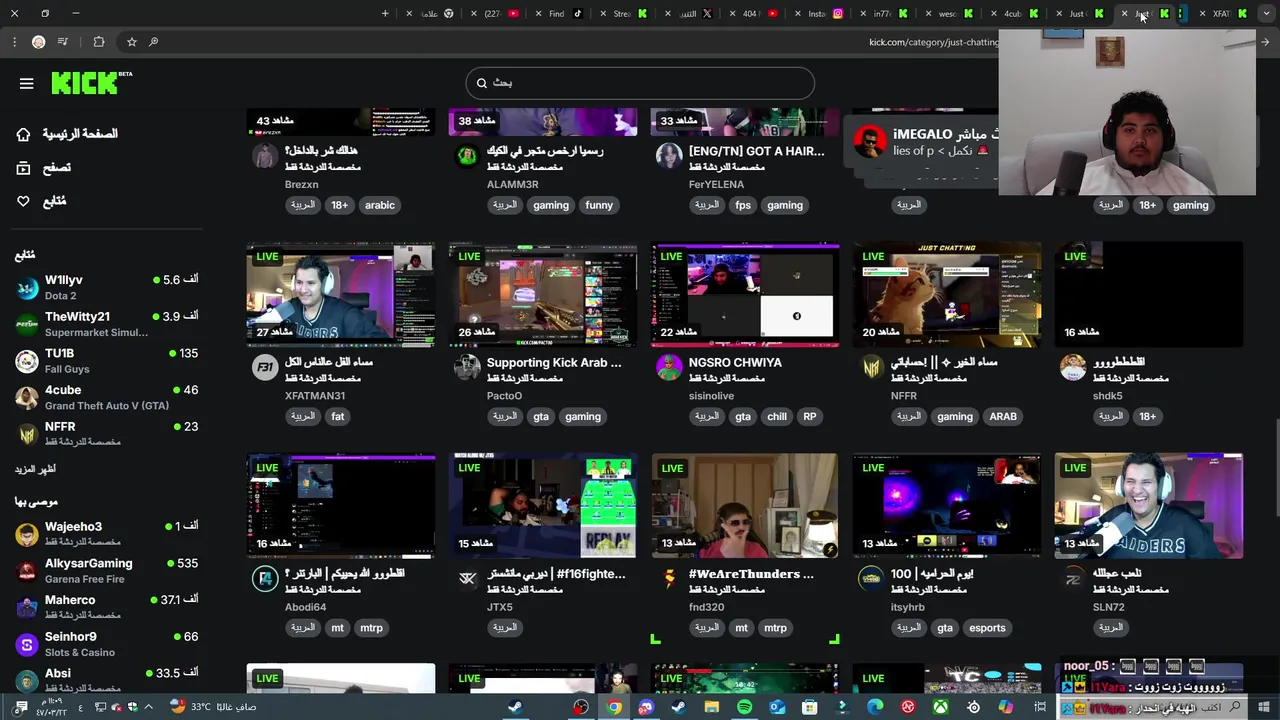Click sisinolive channel avatar
The image size is (1280, 720).
point(669,367)
